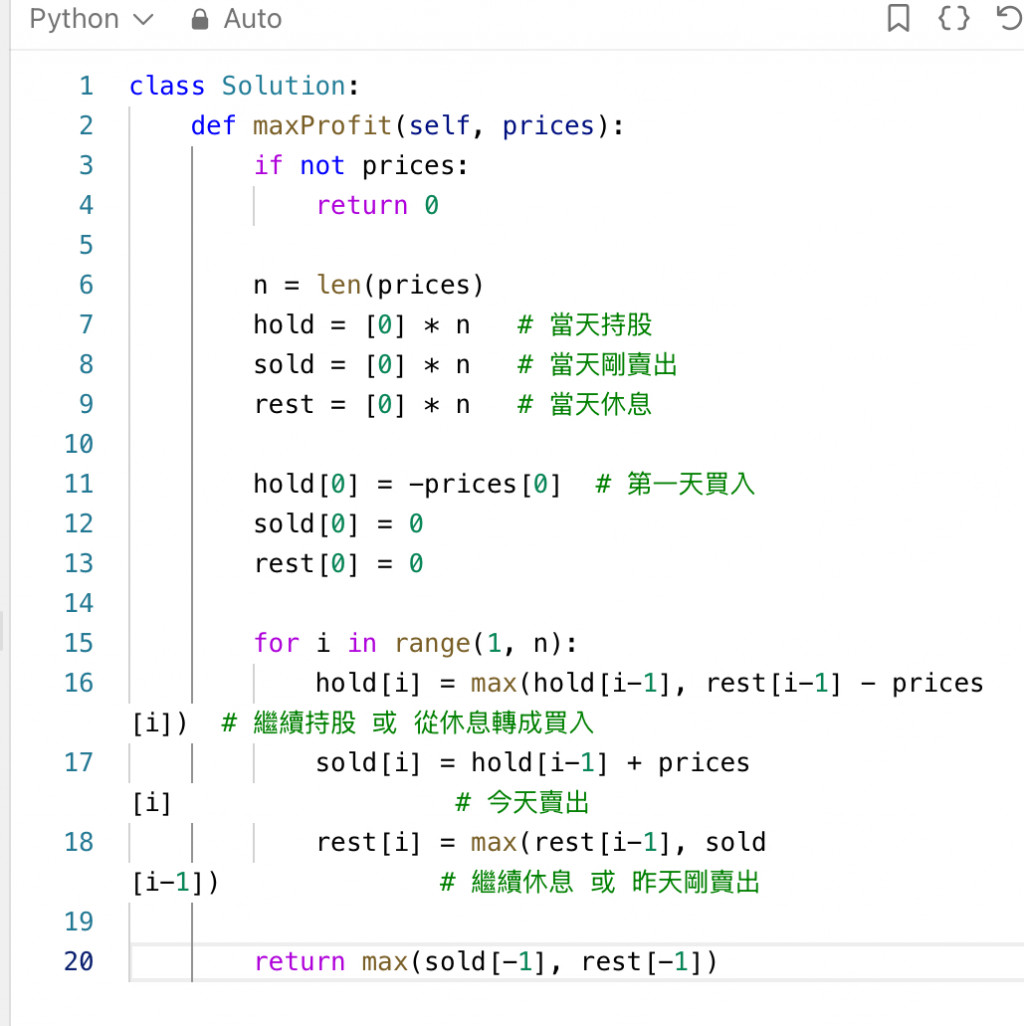Click line number 1 in the gutter
Screen dimensions: 1024x1026
pos(86,86)
